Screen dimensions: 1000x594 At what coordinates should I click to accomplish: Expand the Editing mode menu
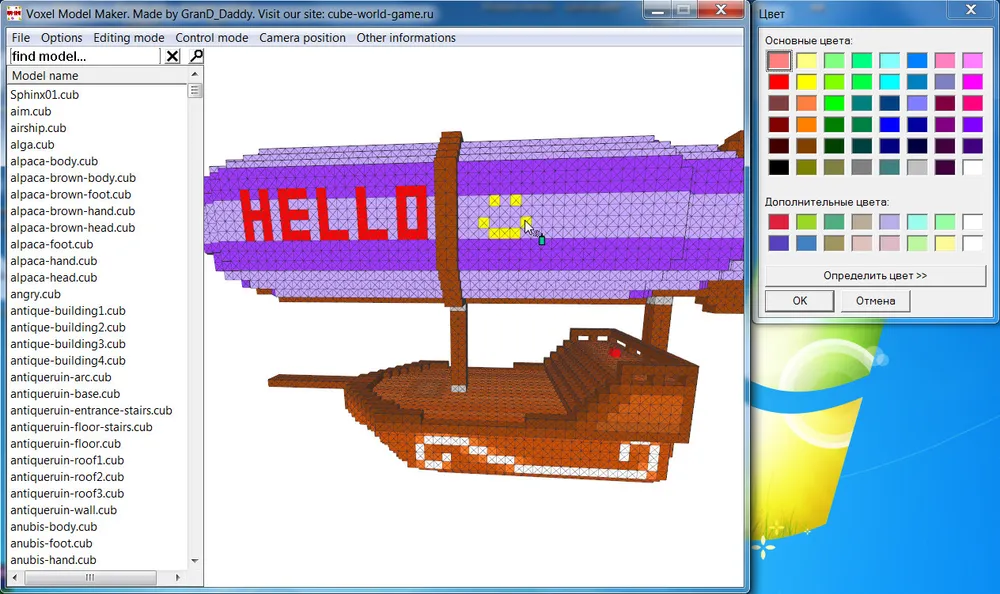pyautogui.click(x=129, y=38)
